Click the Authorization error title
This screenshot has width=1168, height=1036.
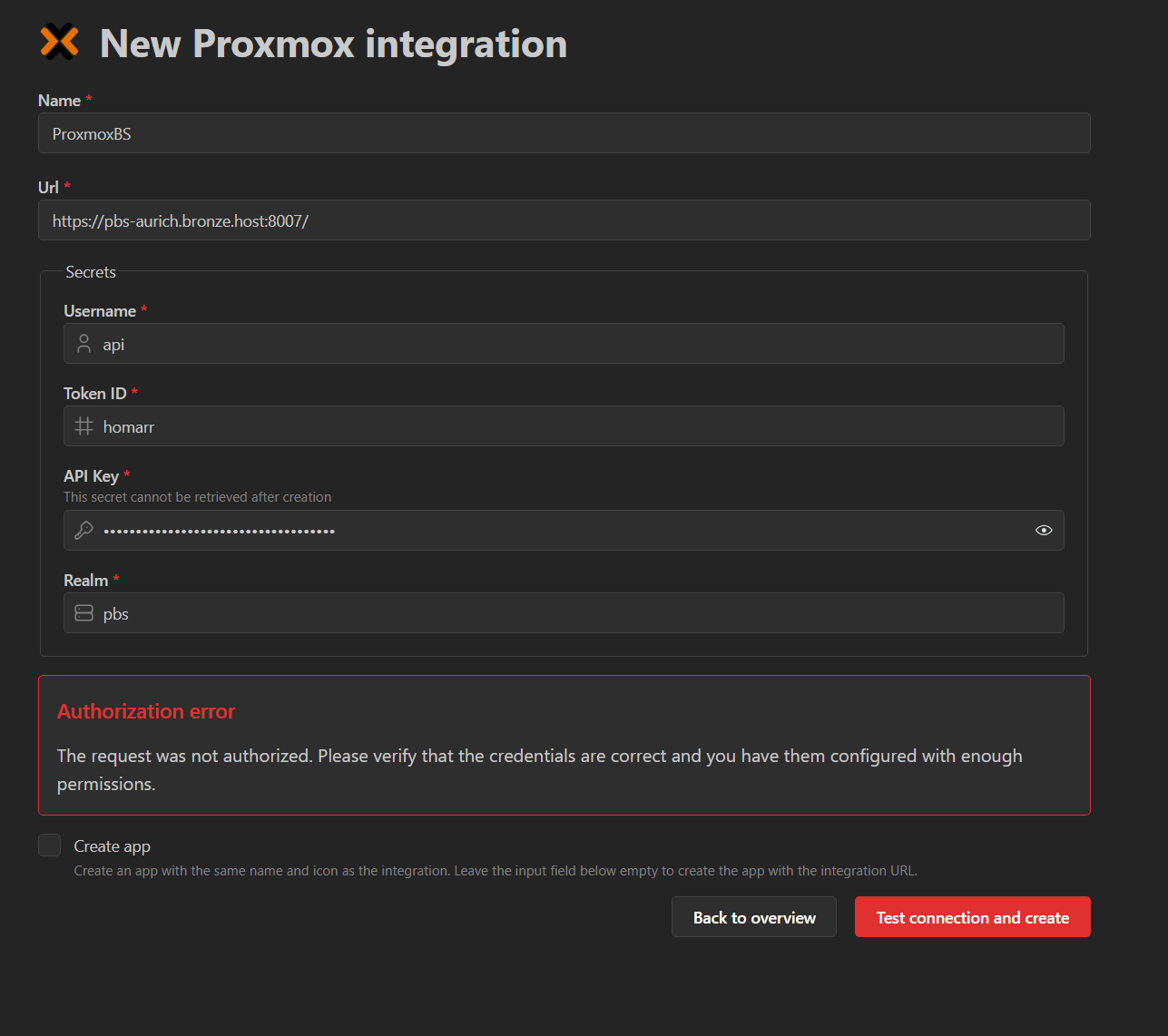click(146, 711)
